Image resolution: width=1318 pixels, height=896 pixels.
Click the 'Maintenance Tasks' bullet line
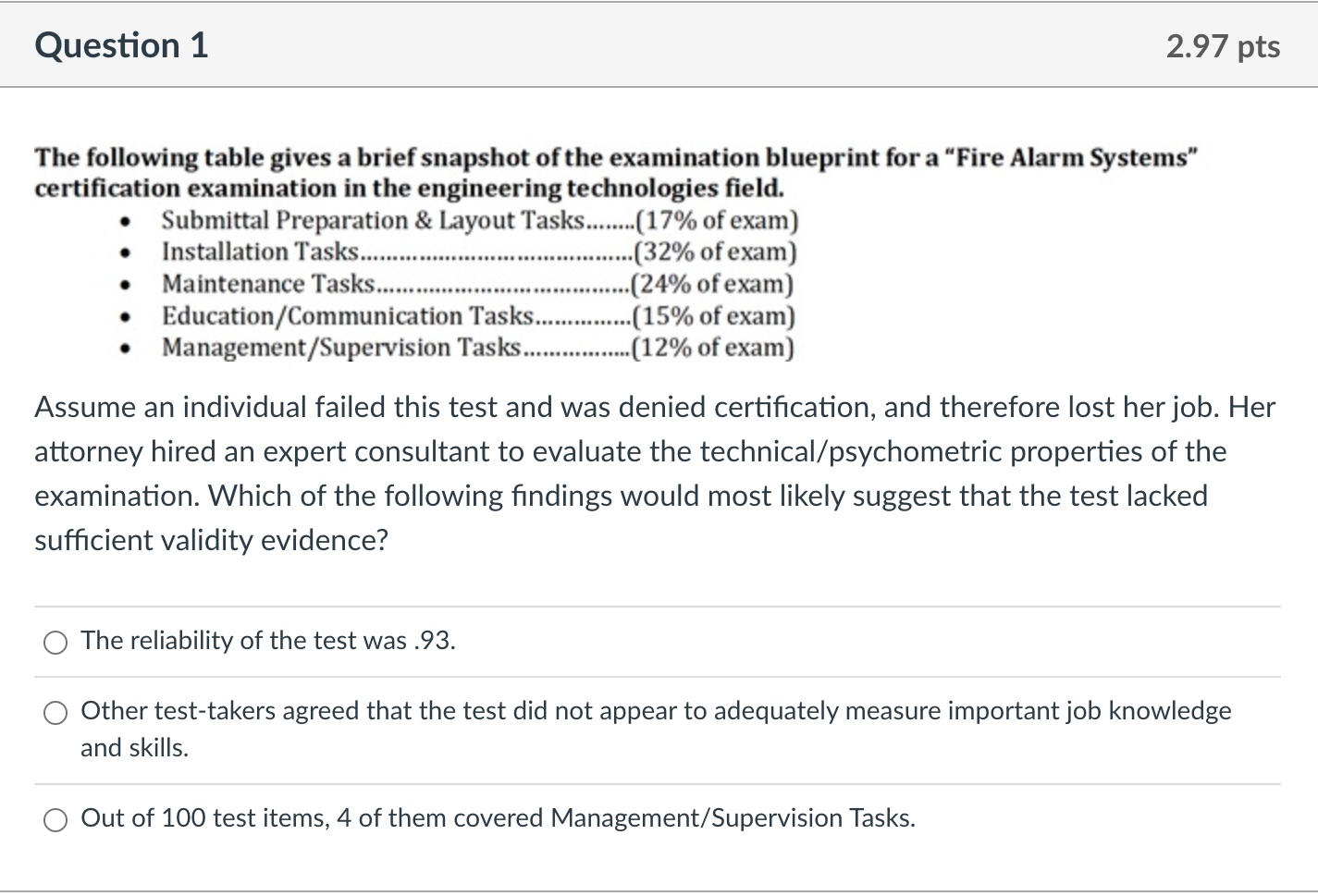[x=477, y=284]
